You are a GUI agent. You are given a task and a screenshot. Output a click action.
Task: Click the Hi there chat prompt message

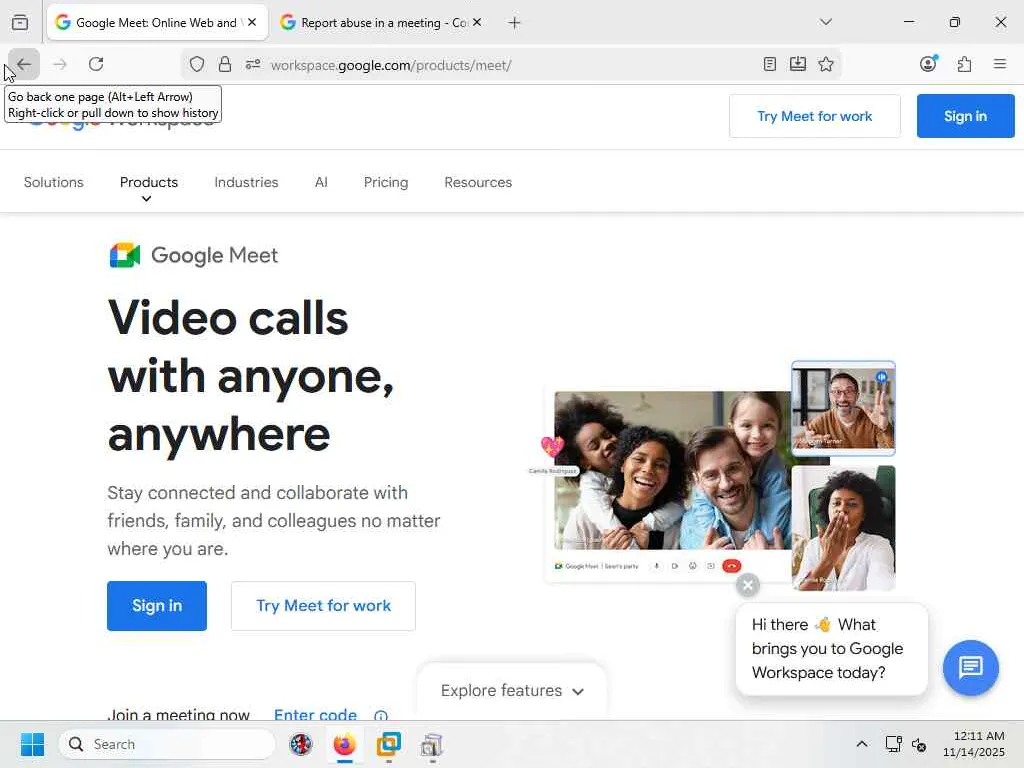click(x=831, y=648)
